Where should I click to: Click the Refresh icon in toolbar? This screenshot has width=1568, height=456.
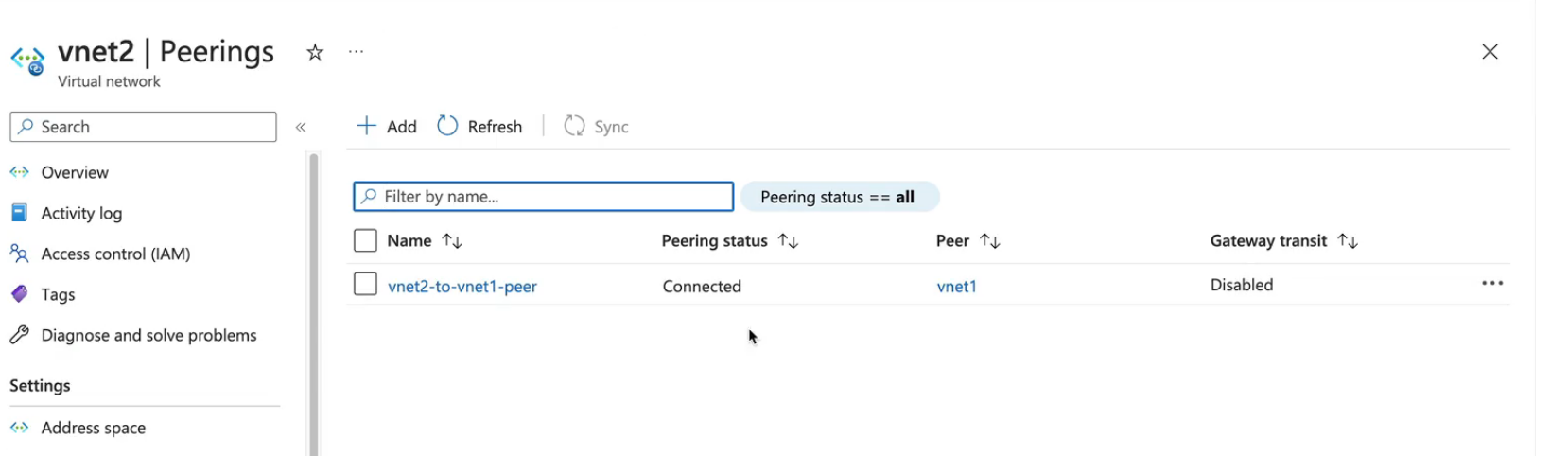[x=447, y=126]
